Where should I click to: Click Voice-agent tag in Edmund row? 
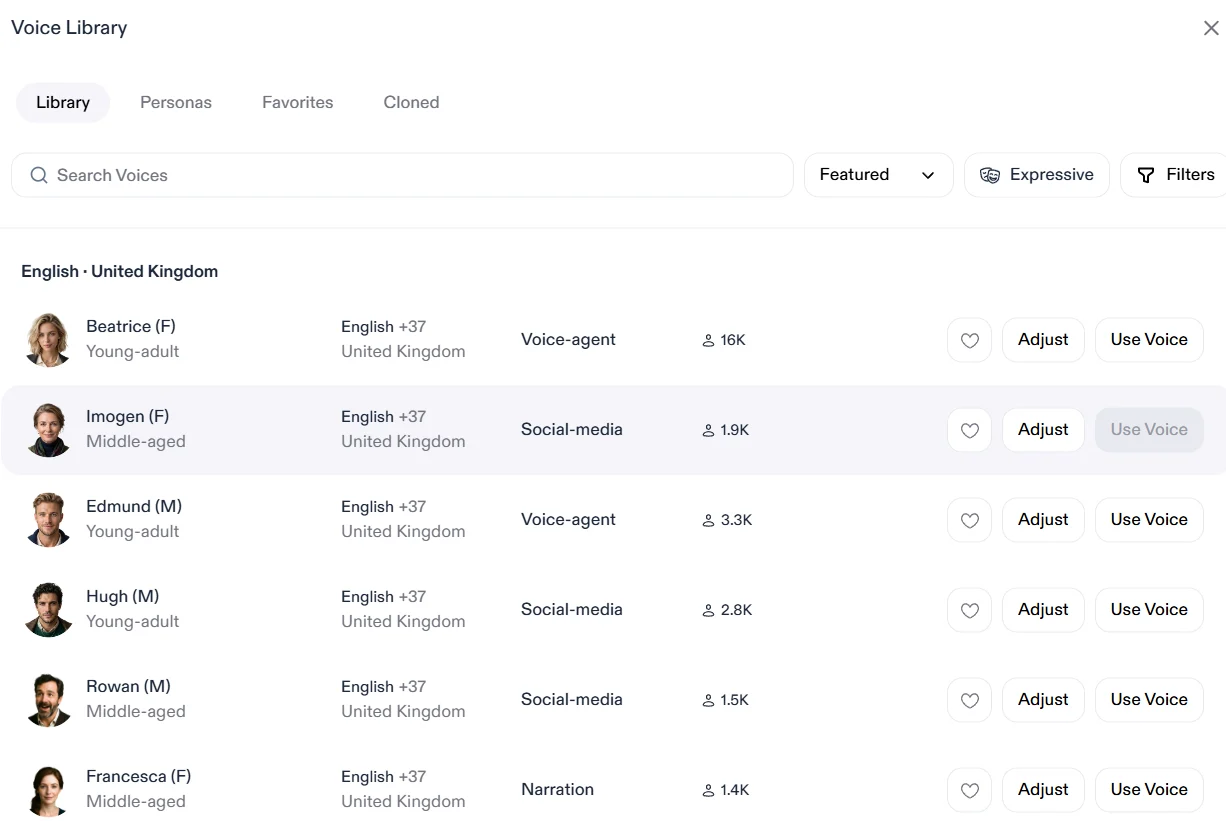[x=568, y=520]
